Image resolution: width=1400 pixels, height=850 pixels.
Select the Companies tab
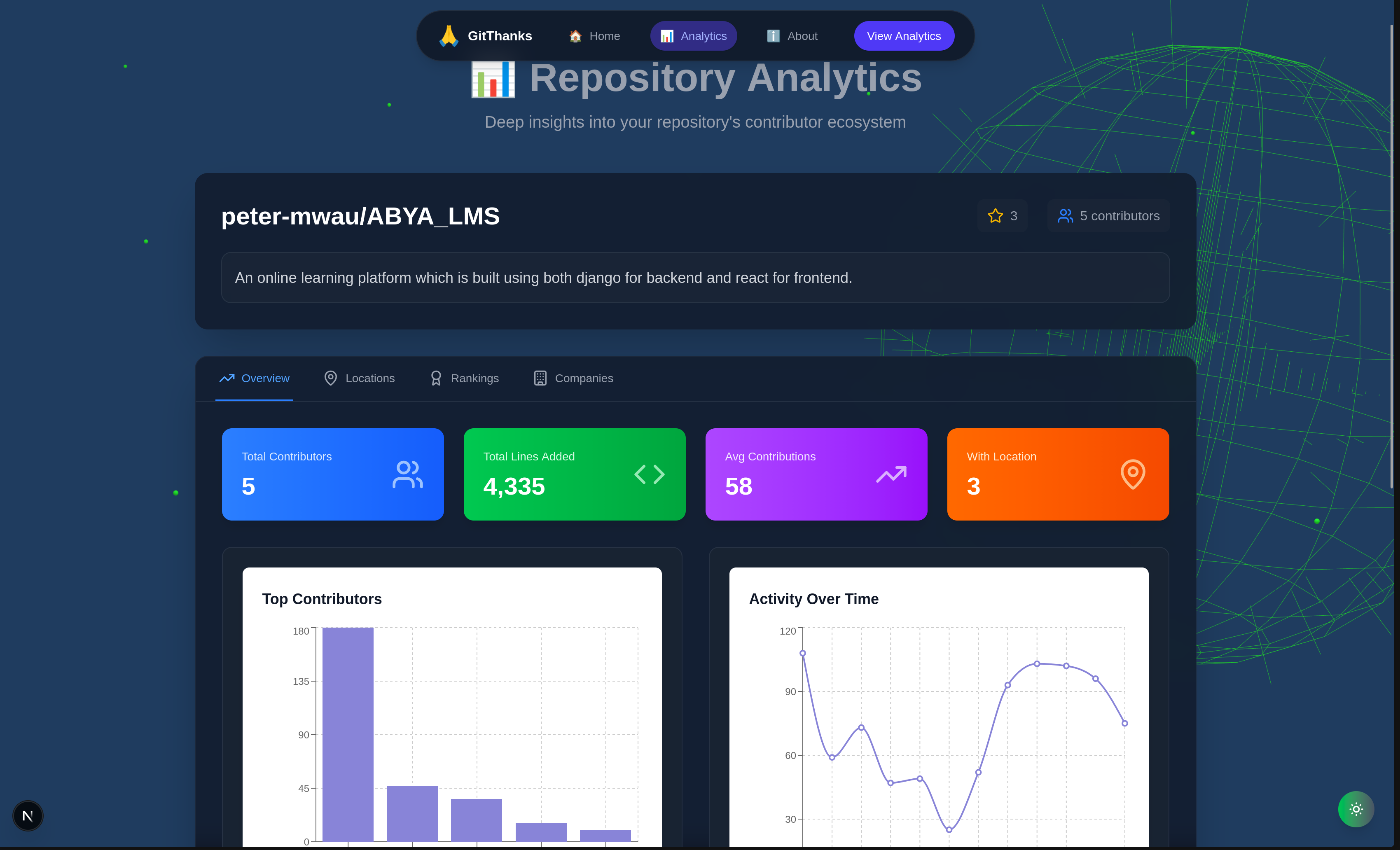coord(573,378)
